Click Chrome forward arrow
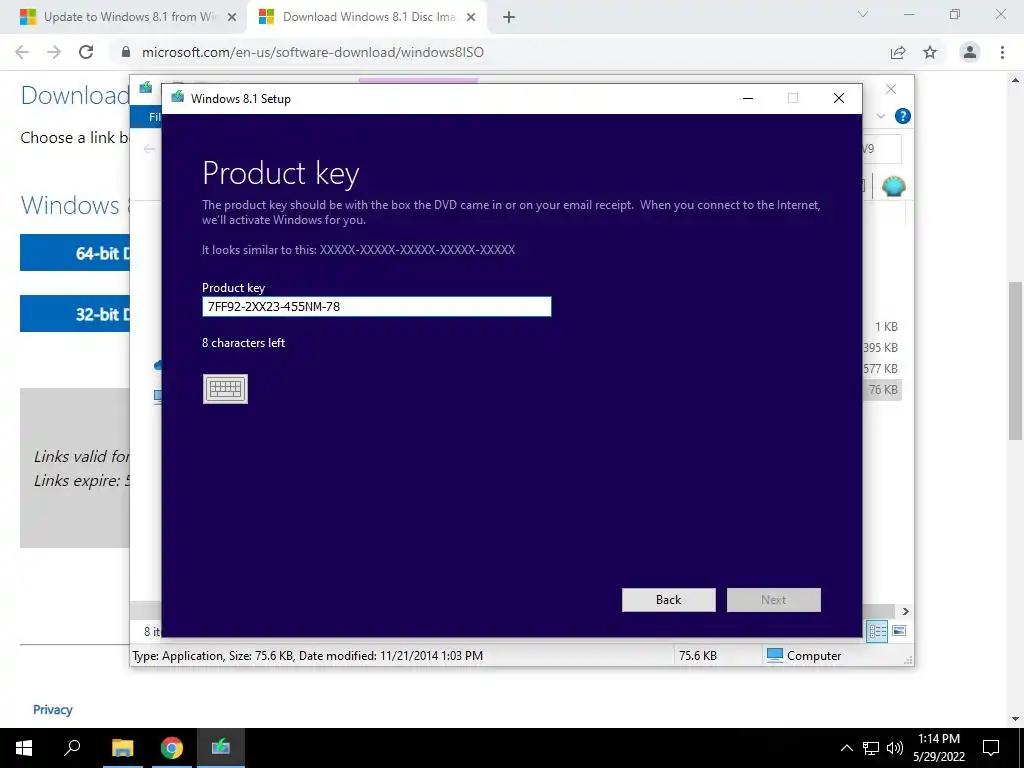The width and height of the screenshot is (1024, 768). point(54,52)
